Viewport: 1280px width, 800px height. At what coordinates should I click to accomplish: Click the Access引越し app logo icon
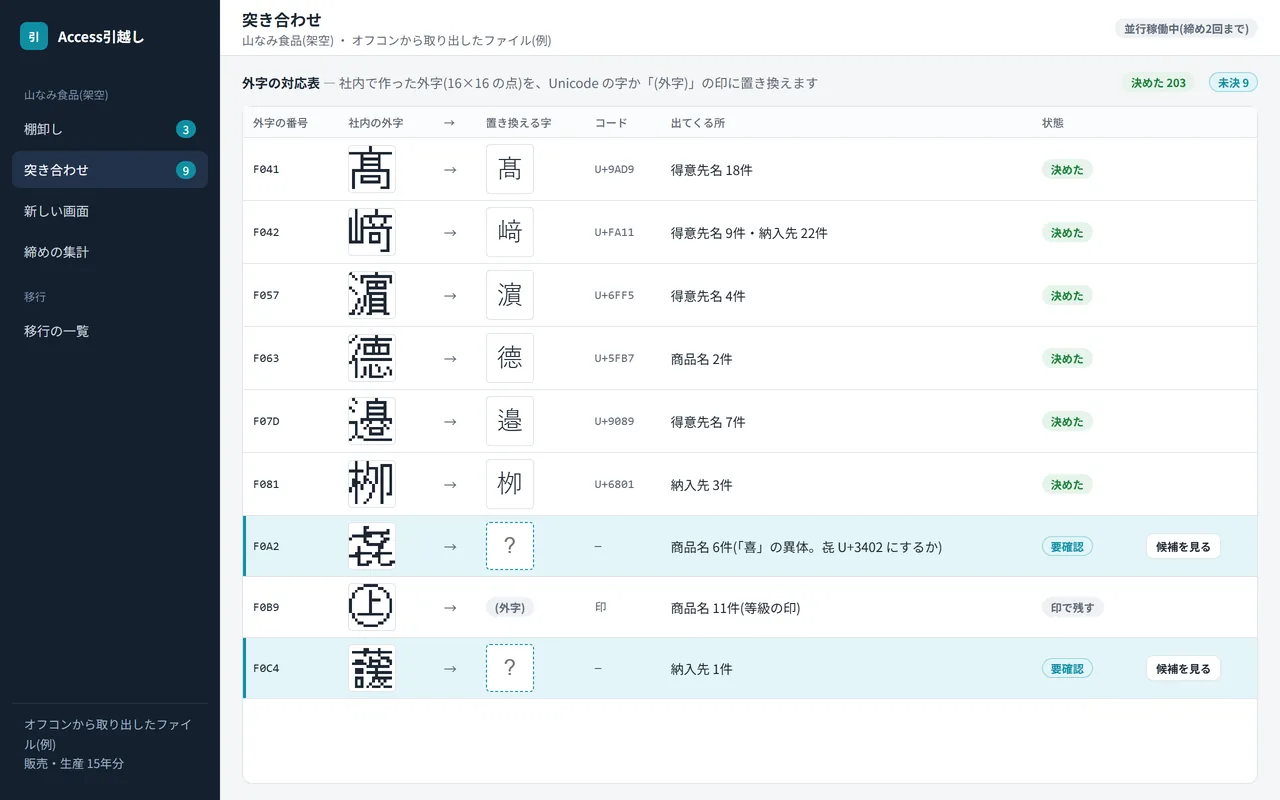(x=34, y=36)
